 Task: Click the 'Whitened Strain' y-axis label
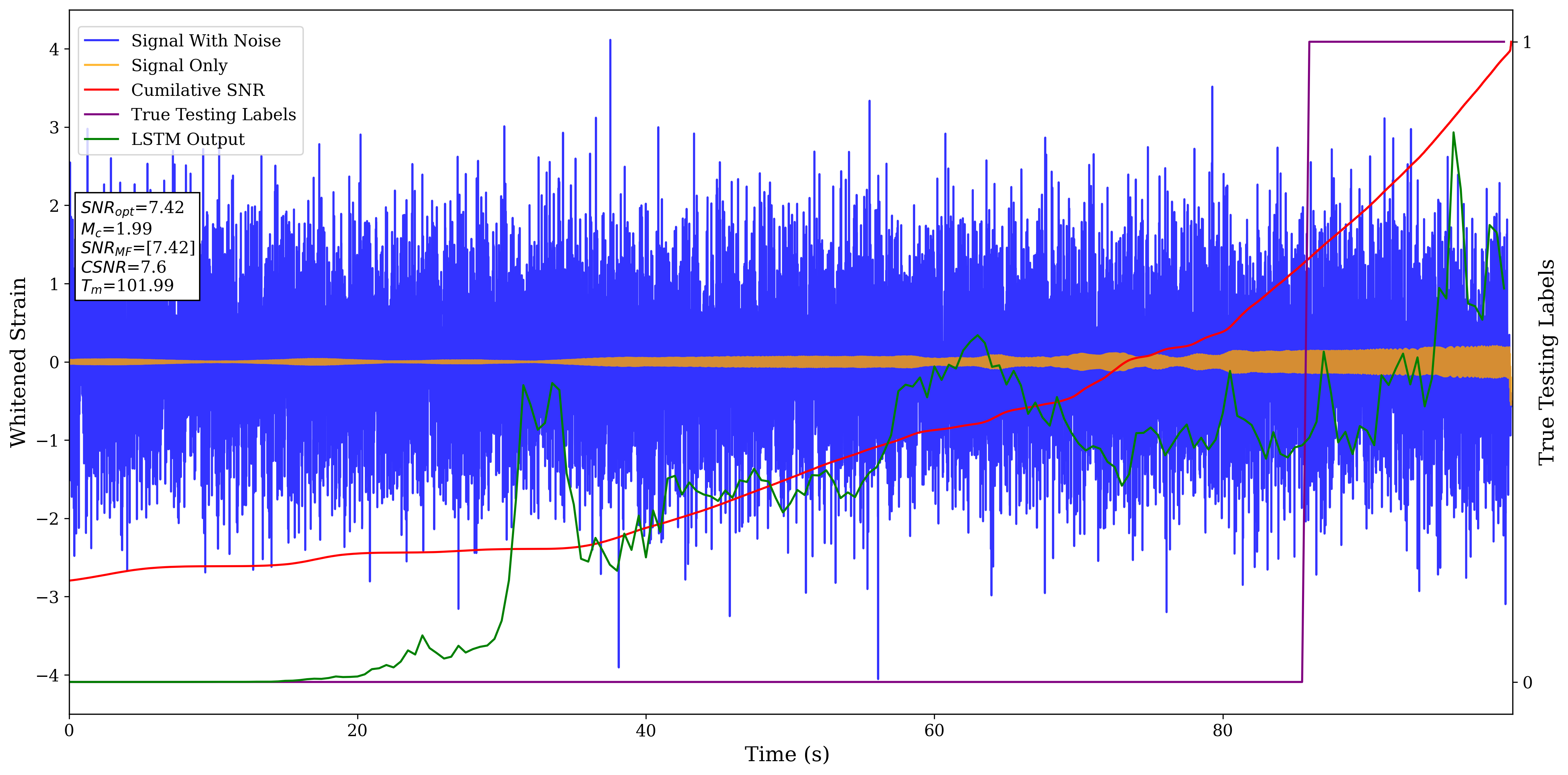tap(18, 362)
